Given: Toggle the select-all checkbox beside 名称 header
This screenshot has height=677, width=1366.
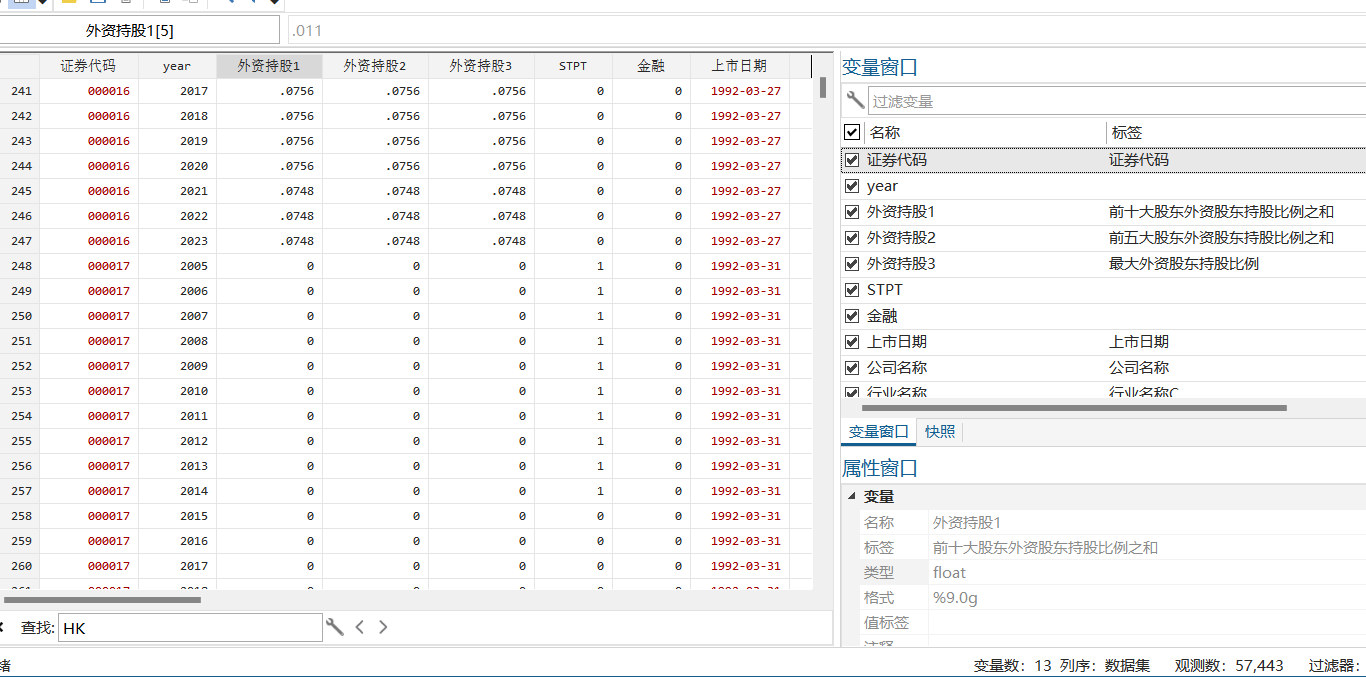Looking at the screenshot, I should click(x=852, y=132).
